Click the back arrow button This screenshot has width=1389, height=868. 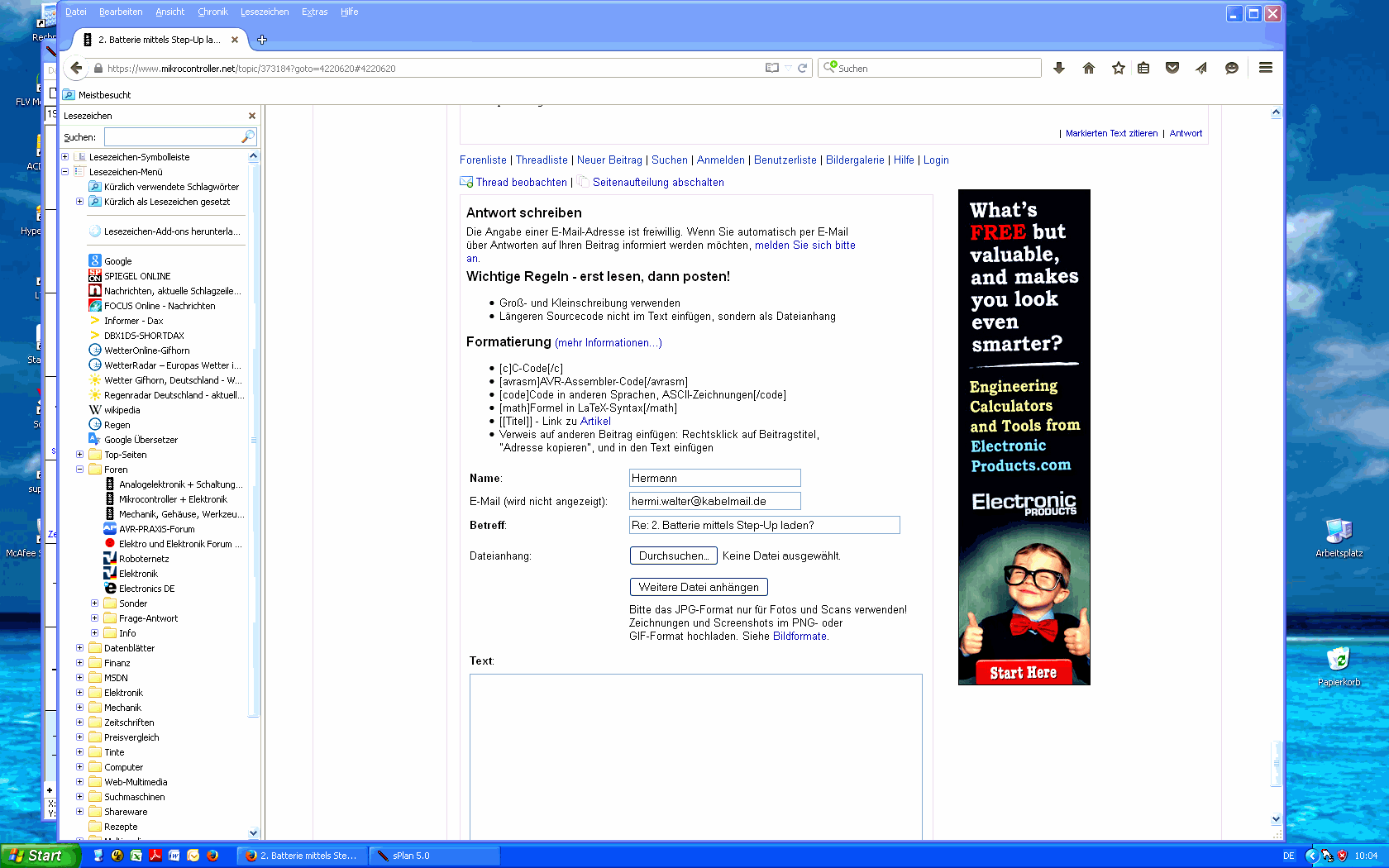pyautogui.click(x=76, y=68)
